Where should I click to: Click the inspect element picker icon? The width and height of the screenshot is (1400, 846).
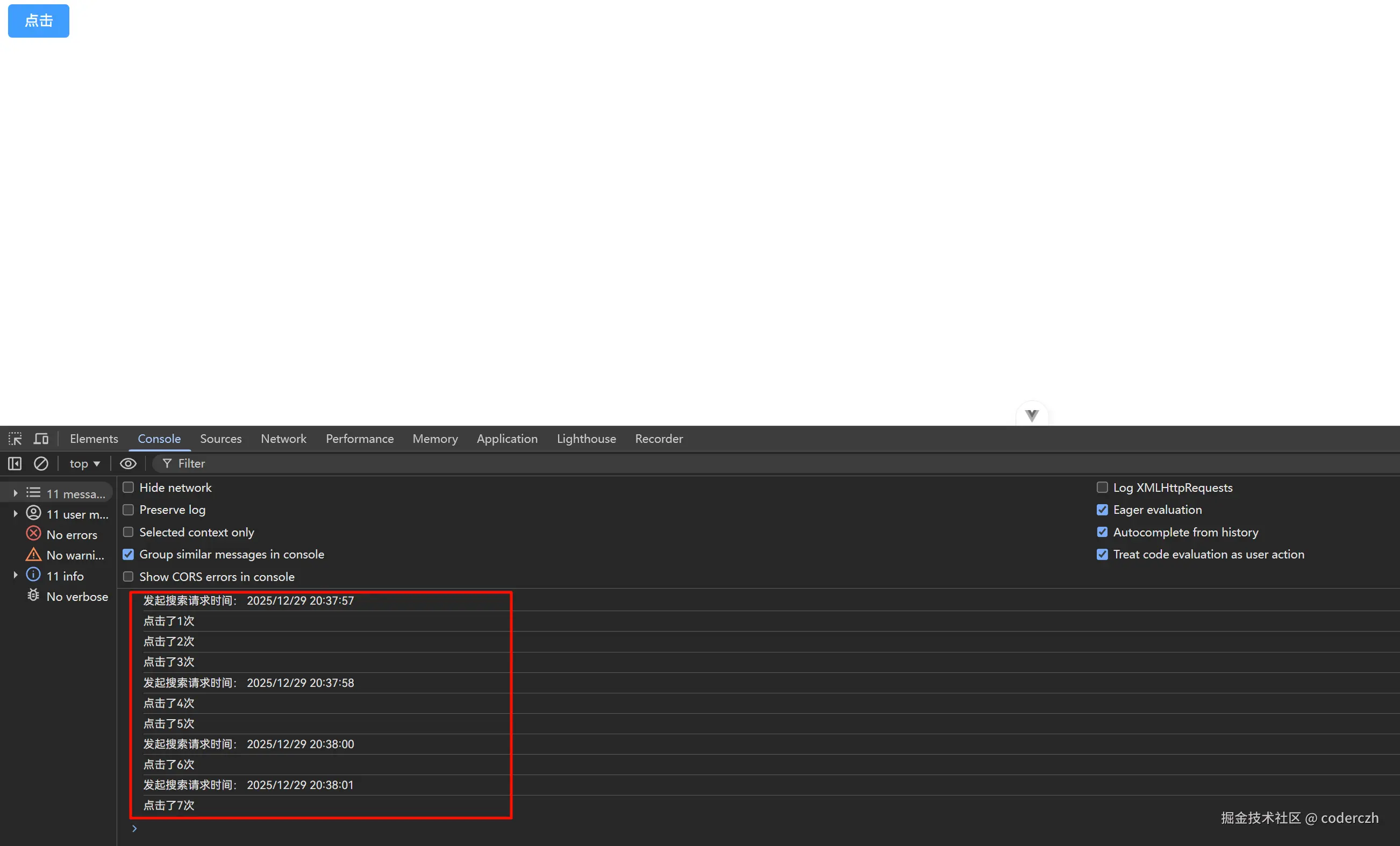click(x=16, y=439)
